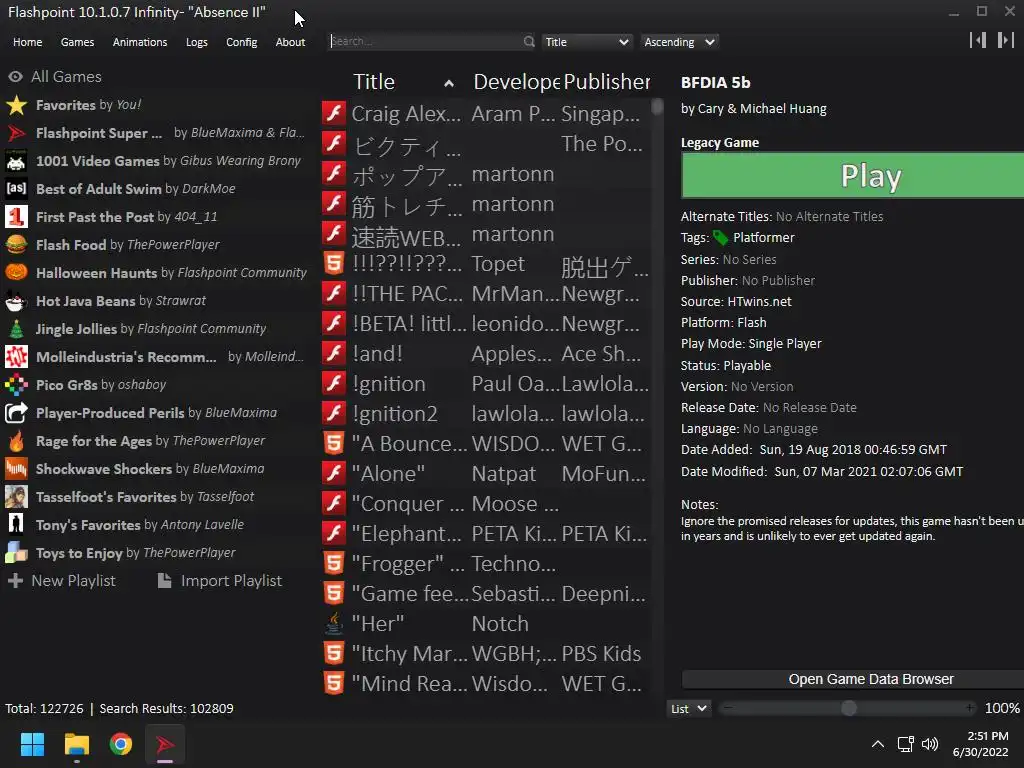
Task: Click the volume icon in system tray
Action: point(930,744)
